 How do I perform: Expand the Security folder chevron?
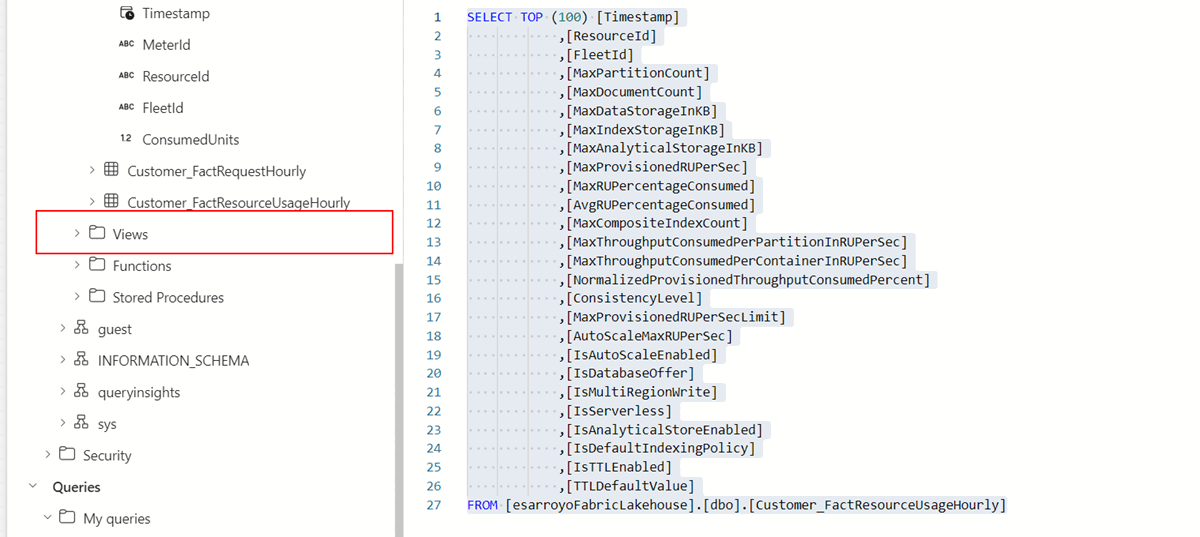pos(47,455)
